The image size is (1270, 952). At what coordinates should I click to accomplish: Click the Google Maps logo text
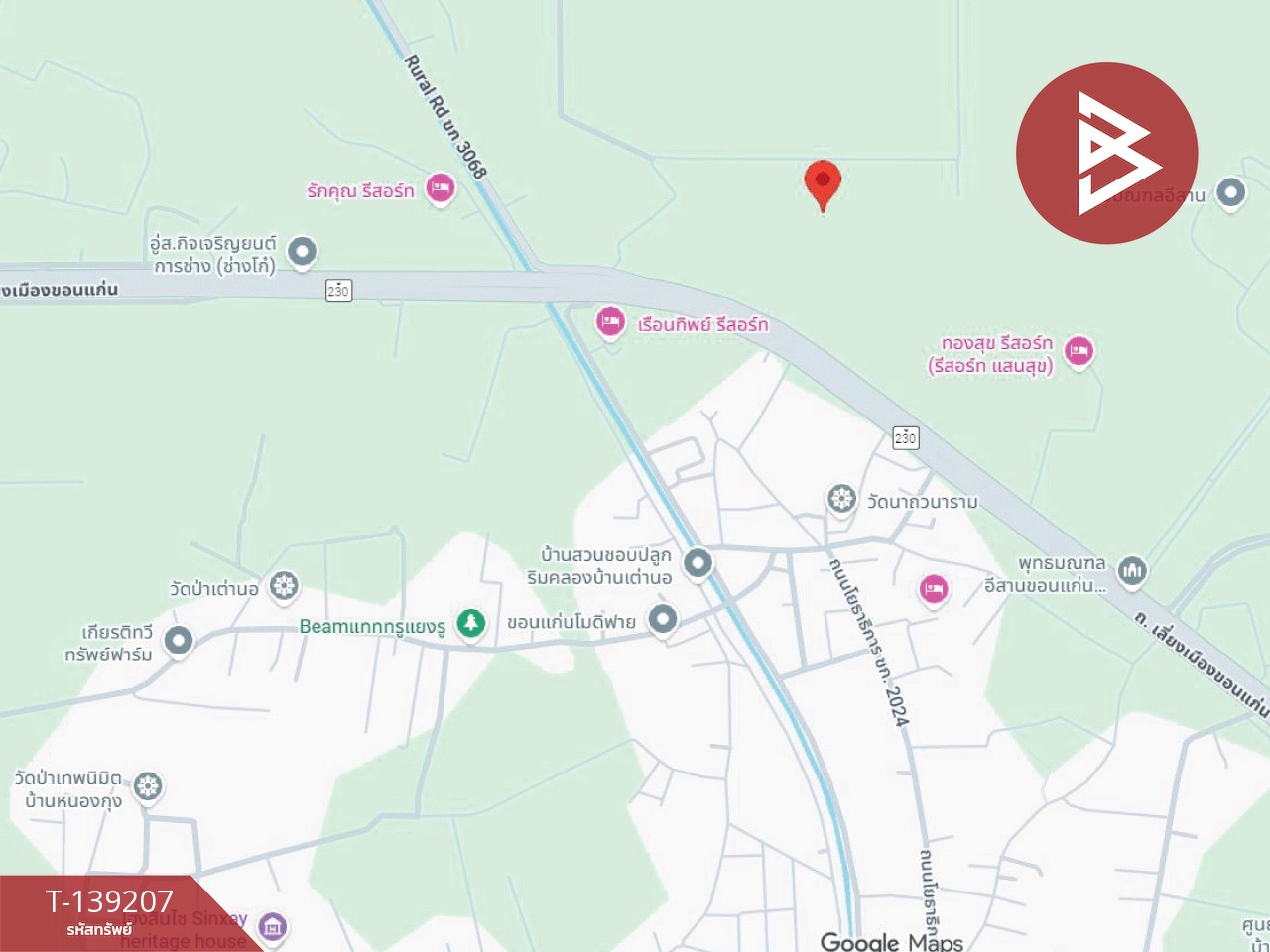pyautogui.click(x=892, y=941)
